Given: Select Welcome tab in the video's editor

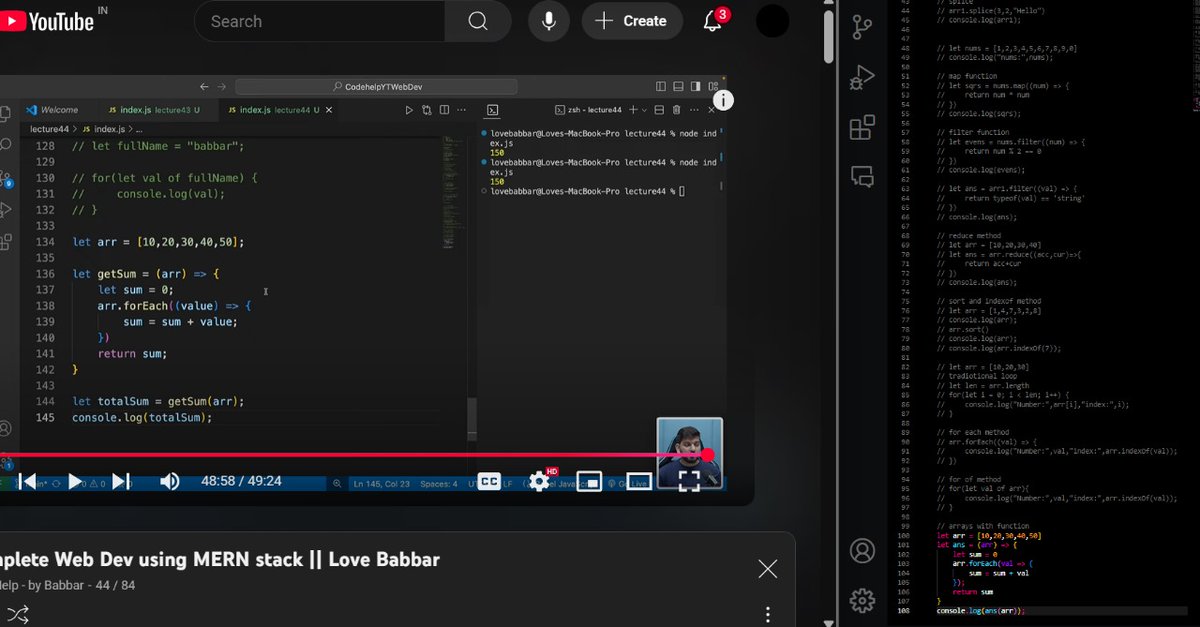Looking at the screenshot, I should [x=52, y=110].
